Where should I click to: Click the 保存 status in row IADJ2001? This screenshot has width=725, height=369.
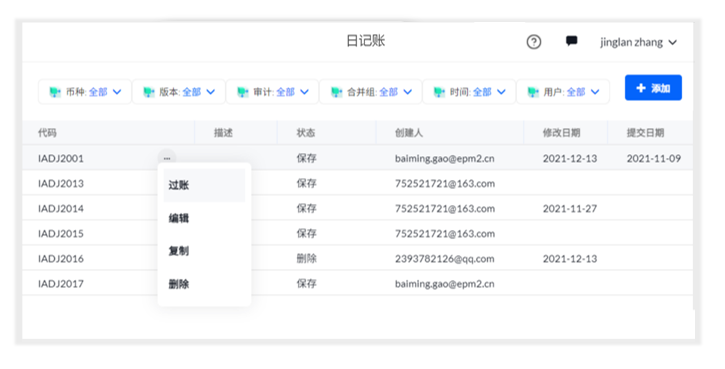click(307, 158)
